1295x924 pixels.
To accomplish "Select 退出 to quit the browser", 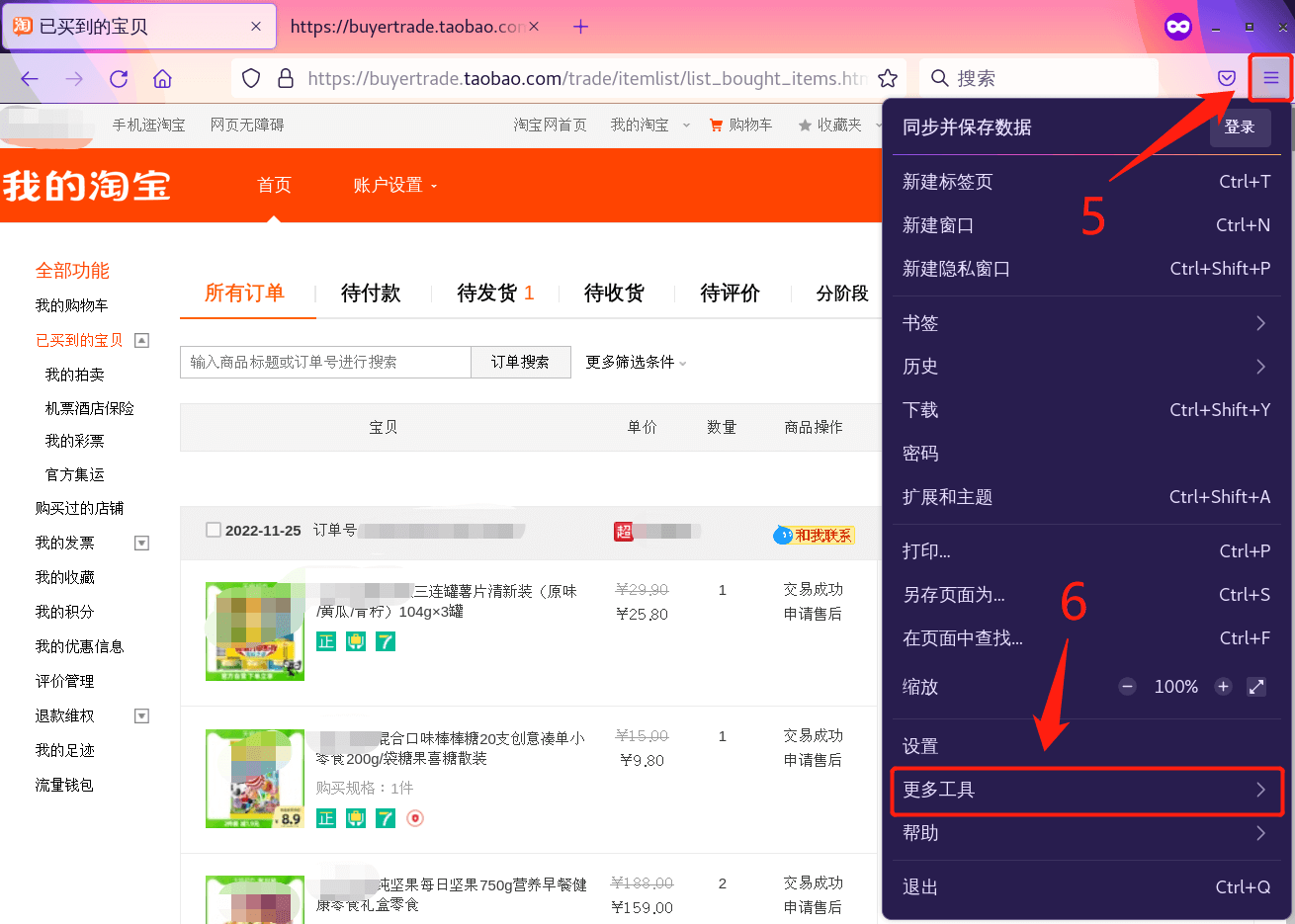I will click(1084, 887).
